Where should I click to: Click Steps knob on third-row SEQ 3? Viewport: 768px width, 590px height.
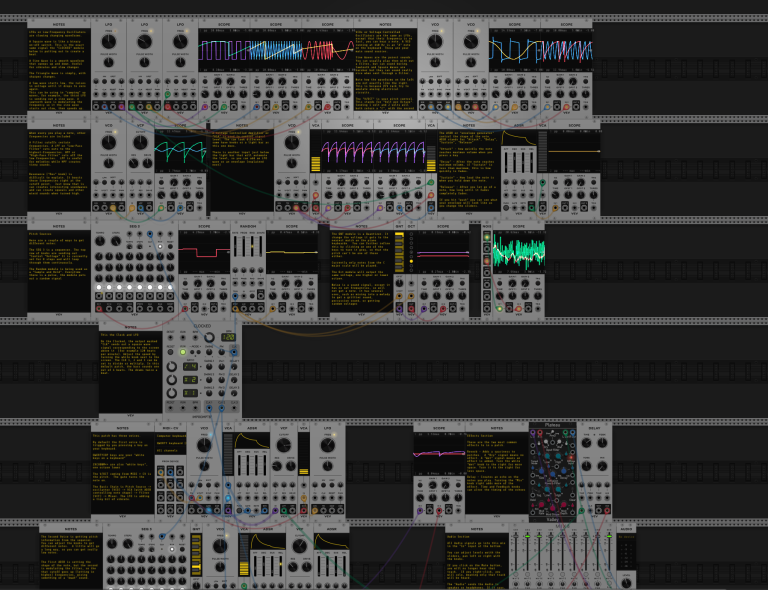(116, 241)
